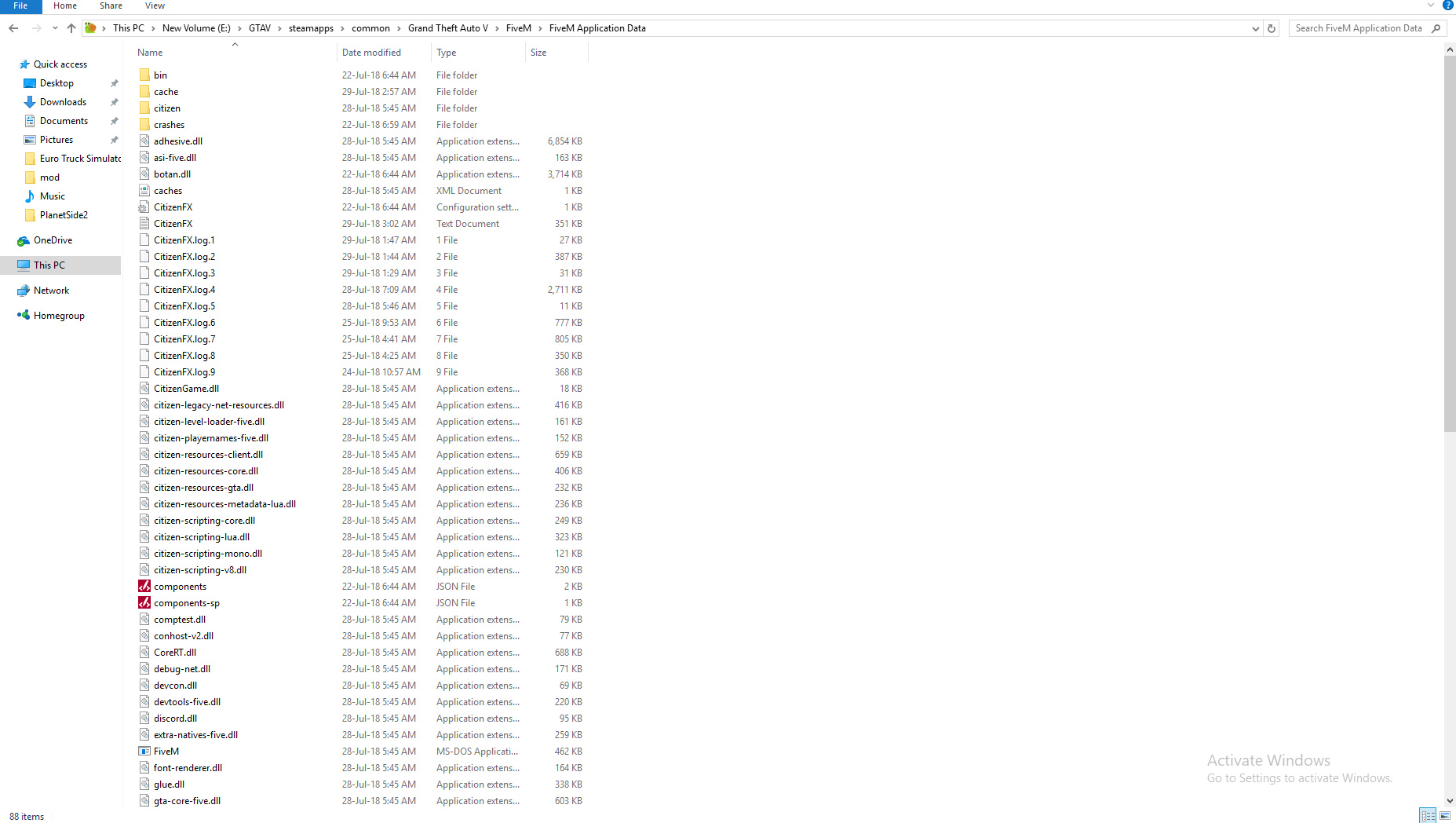Viewport: 1456px width, 823px height.
Task: Select the adhesive.dll file icon
Action: pyautogui.click(x=144, y=141)
